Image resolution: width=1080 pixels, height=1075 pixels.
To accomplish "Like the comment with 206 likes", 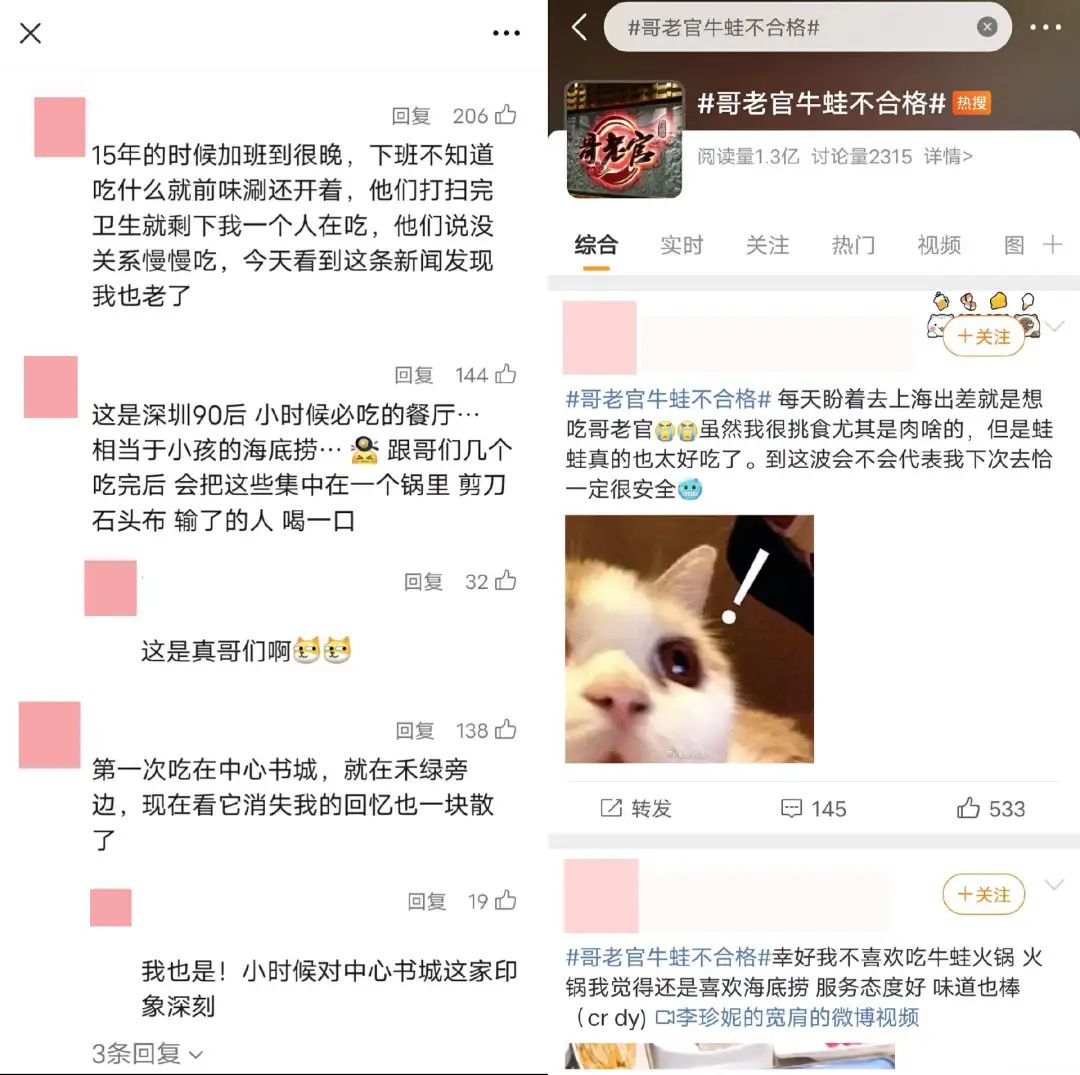I will tap(506, 115).
